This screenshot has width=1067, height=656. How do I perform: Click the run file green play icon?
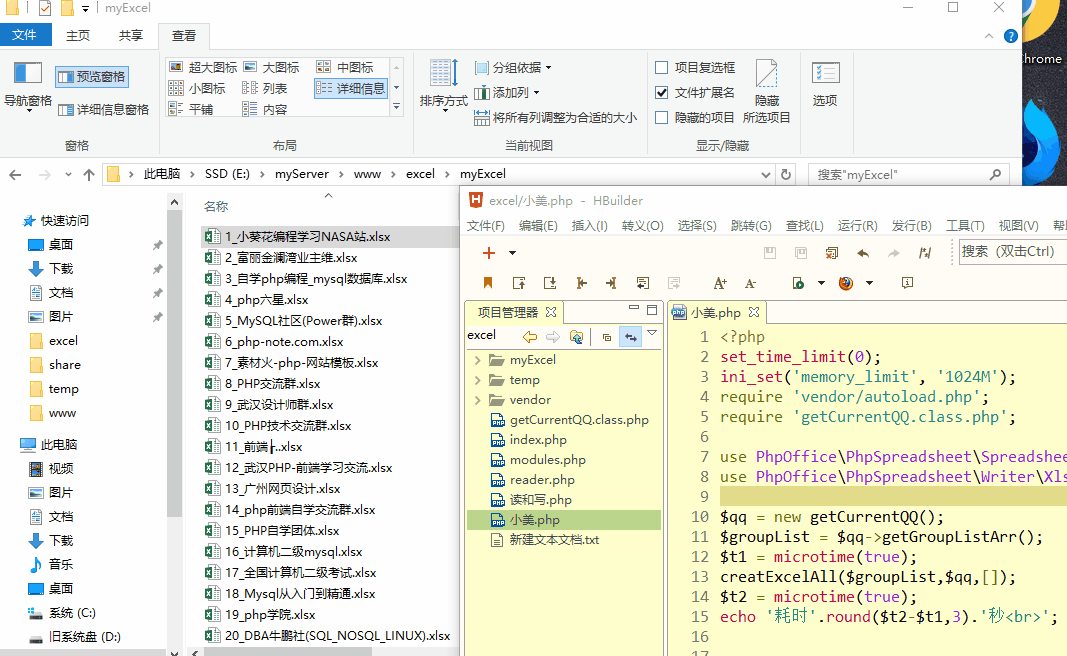(x=798, y=283)
